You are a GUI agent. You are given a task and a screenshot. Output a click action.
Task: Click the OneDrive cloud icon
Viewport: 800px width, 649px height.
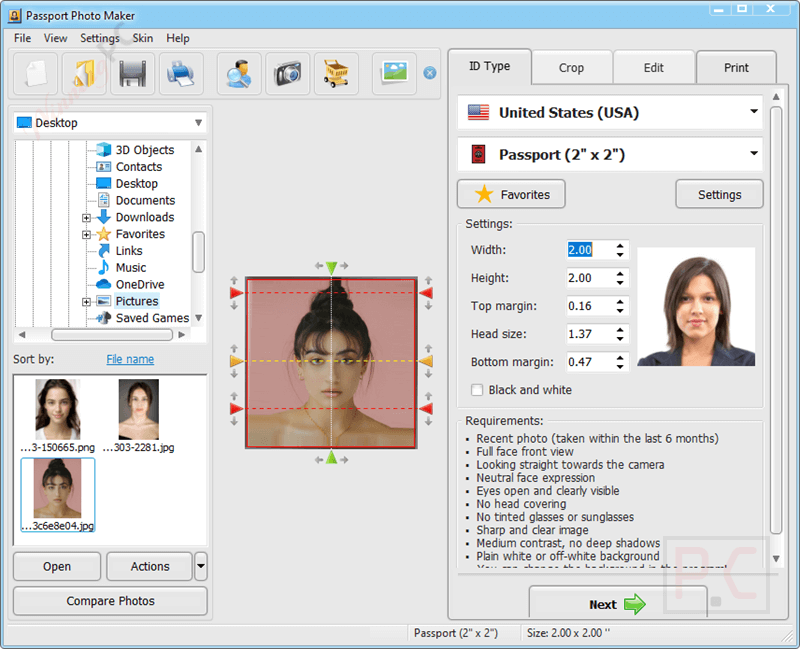[104, 284]
